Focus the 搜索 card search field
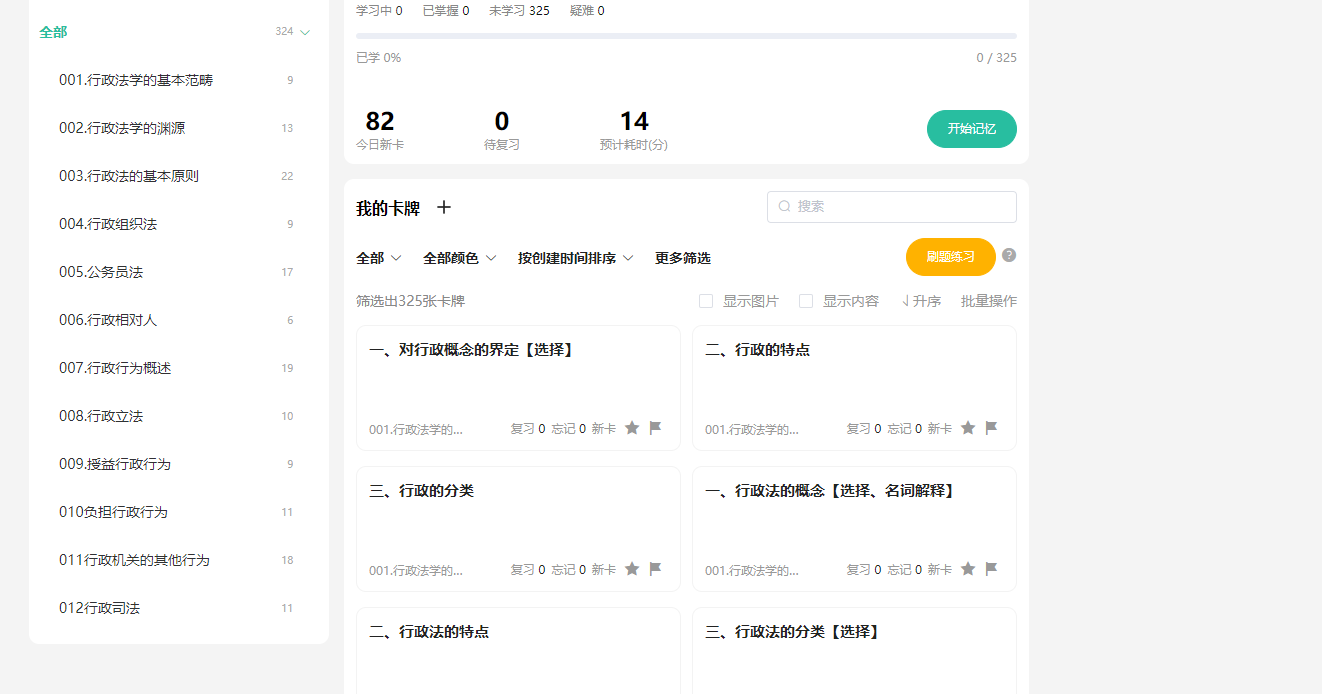The width and height of the screenshot is (1322, 694). coord(892,207)
